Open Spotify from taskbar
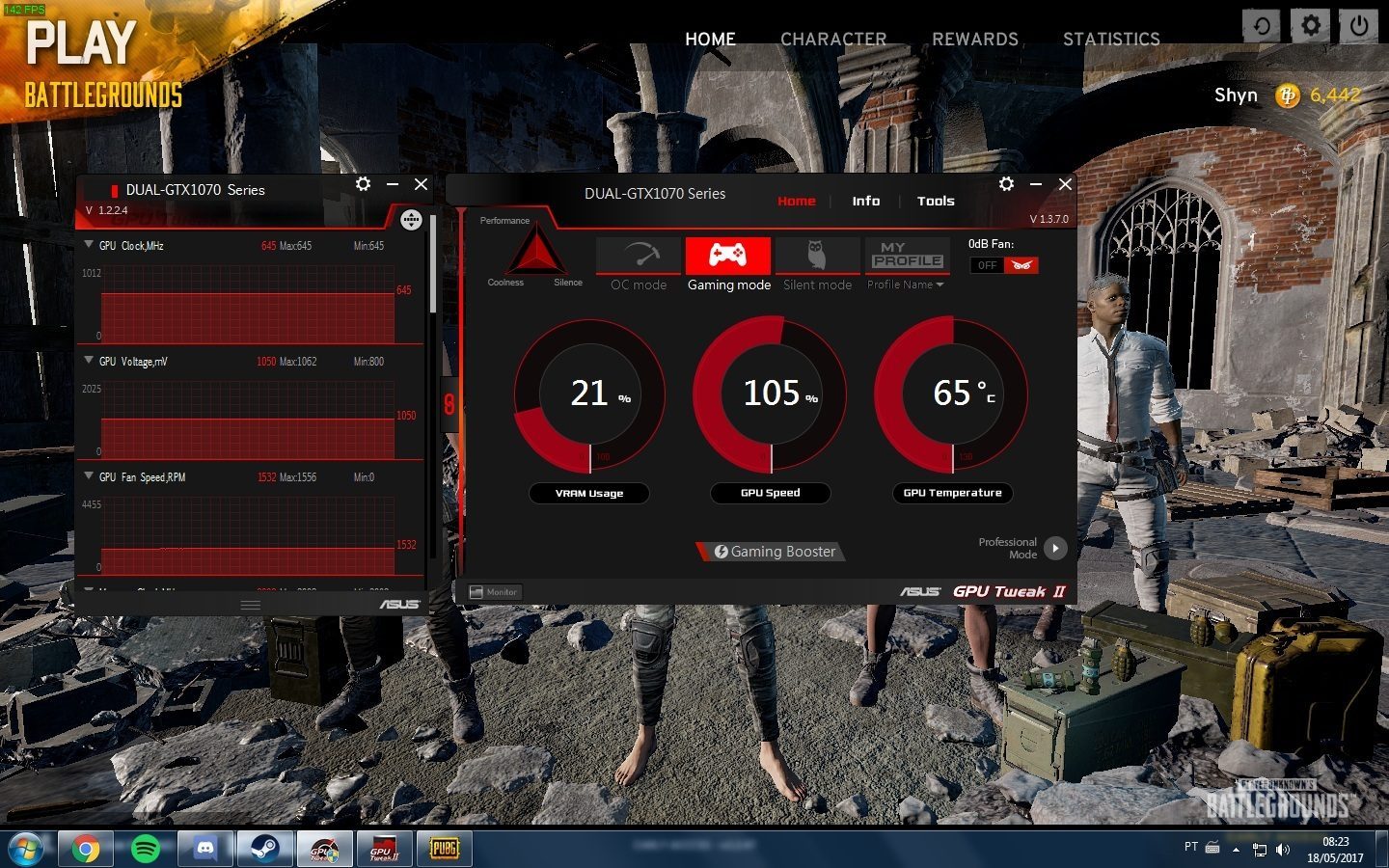Screen dimensions: 1389x868 tap(146, 849)
